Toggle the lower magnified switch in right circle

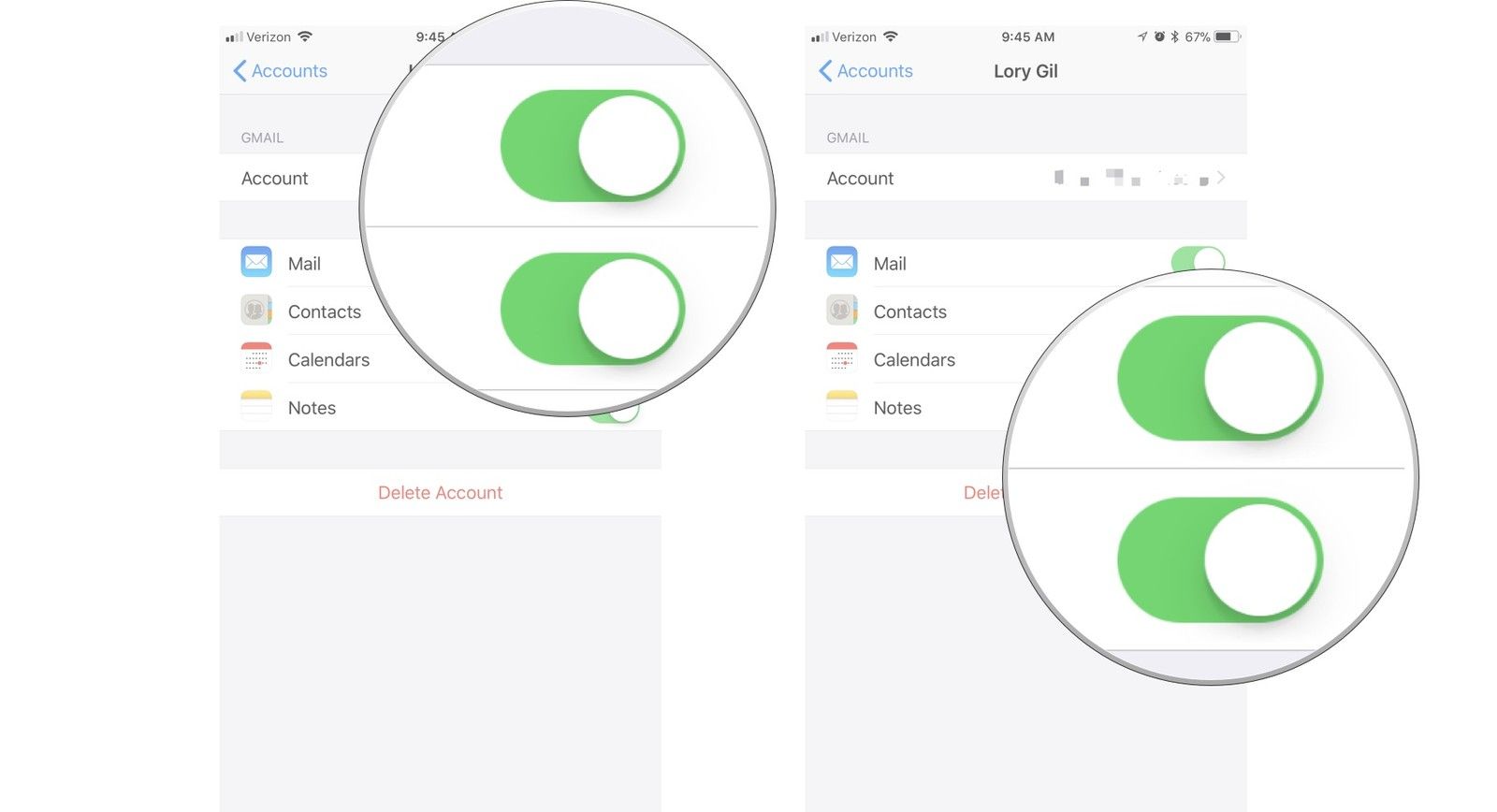[x=1219, y=560]
